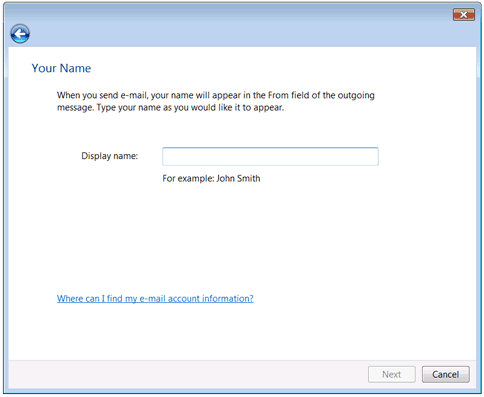This screenshot has height=397, width=484.
Task: Cancel the e-mail account setup
Action: tap(446, 374)
